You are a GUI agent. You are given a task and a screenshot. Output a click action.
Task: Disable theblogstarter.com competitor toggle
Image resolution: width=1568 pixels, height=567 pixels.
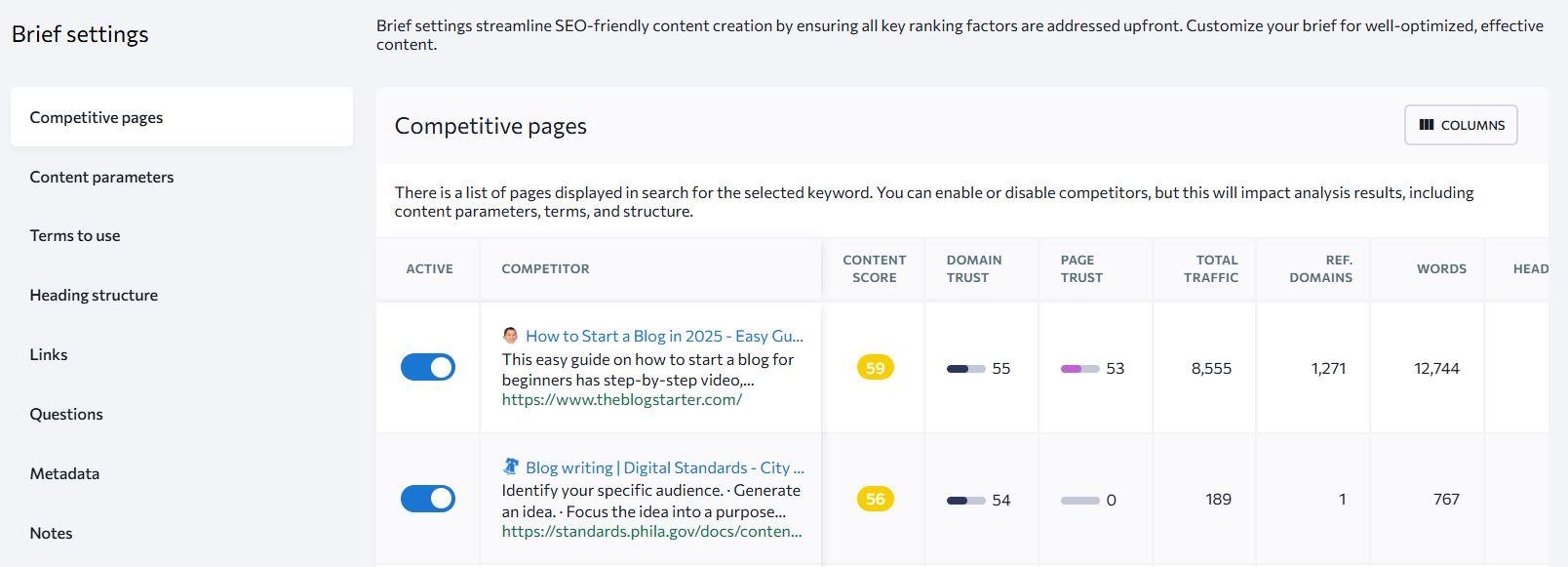[428, 367]
